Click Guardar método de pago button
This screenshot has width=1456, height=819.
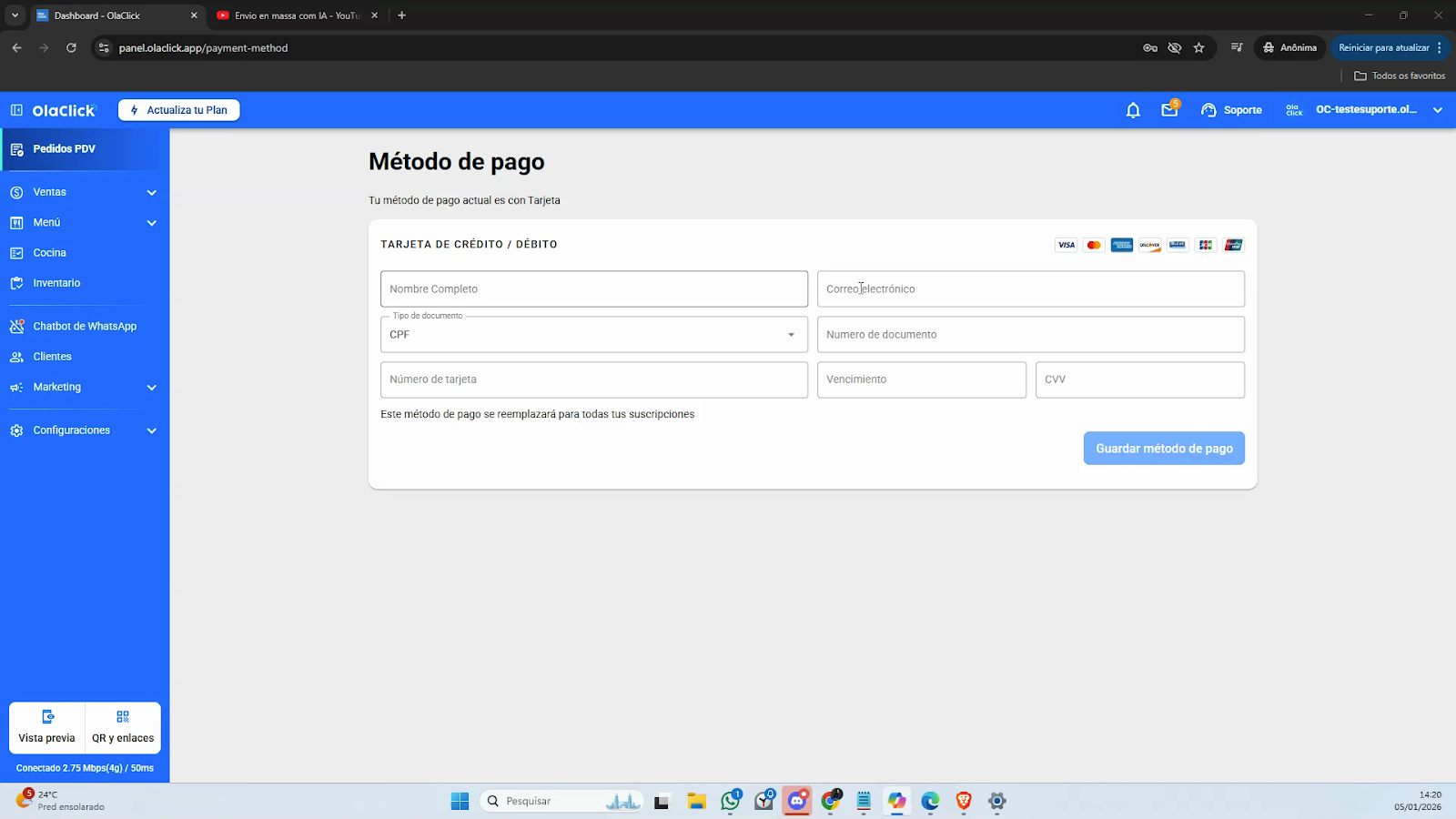pos(1164,449)
